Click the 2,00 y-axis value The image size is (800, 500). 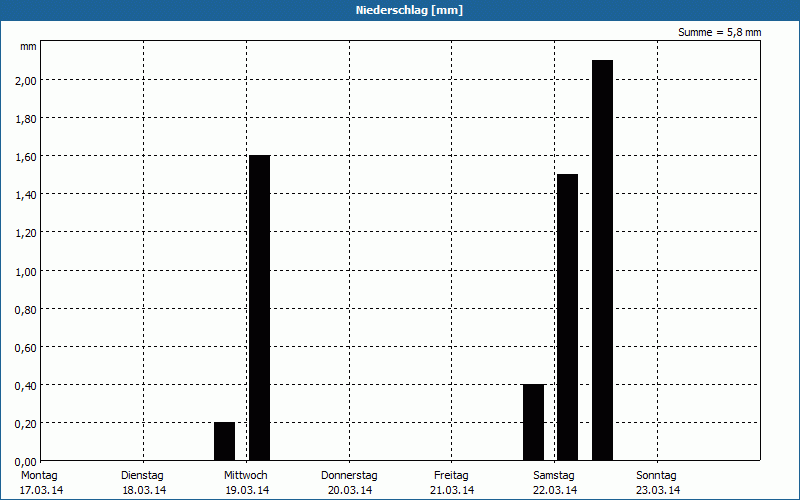click(27, 81)
